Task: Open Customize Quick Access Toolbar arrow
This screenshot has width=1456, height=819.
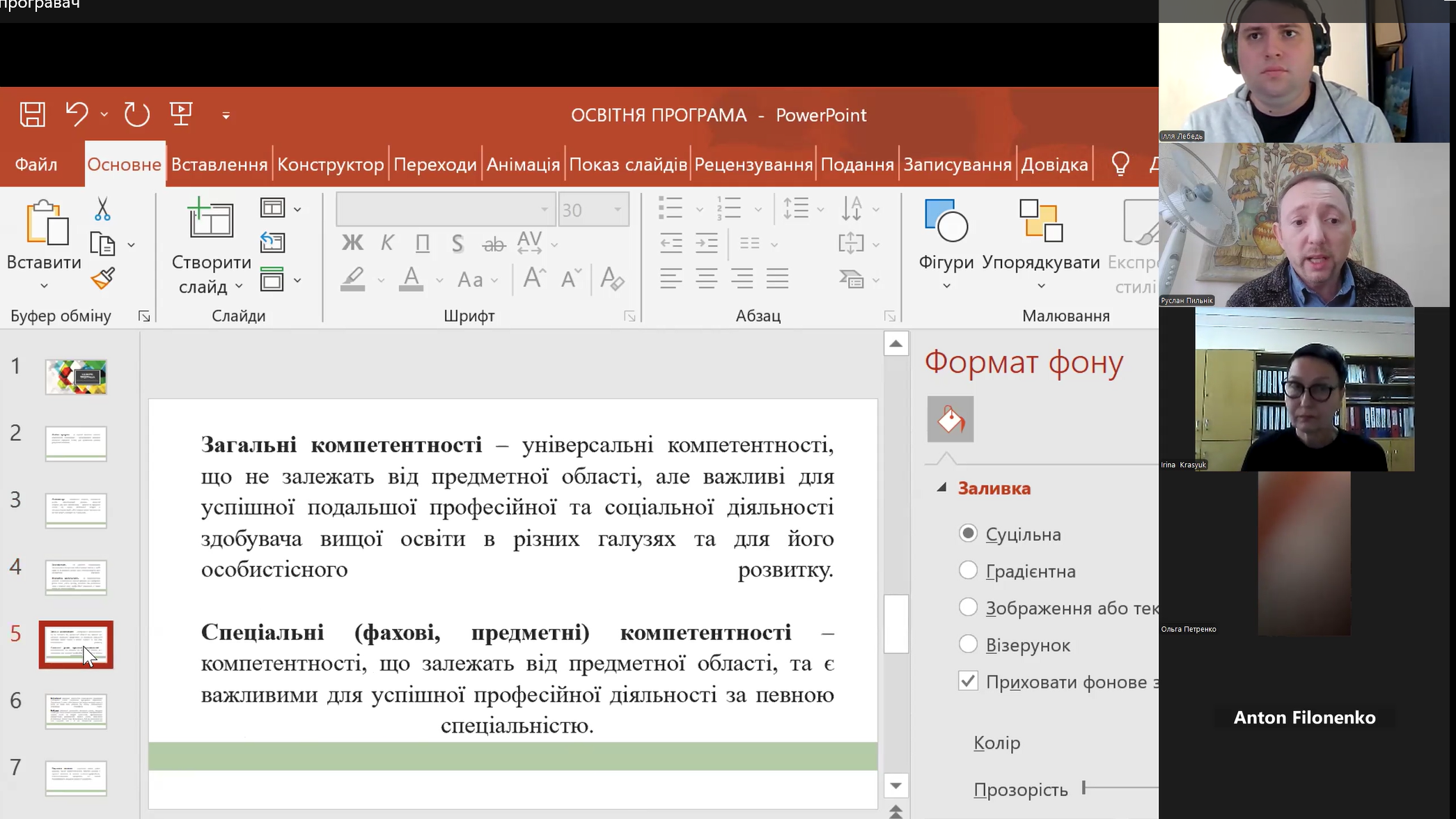Action: (226, 116)
